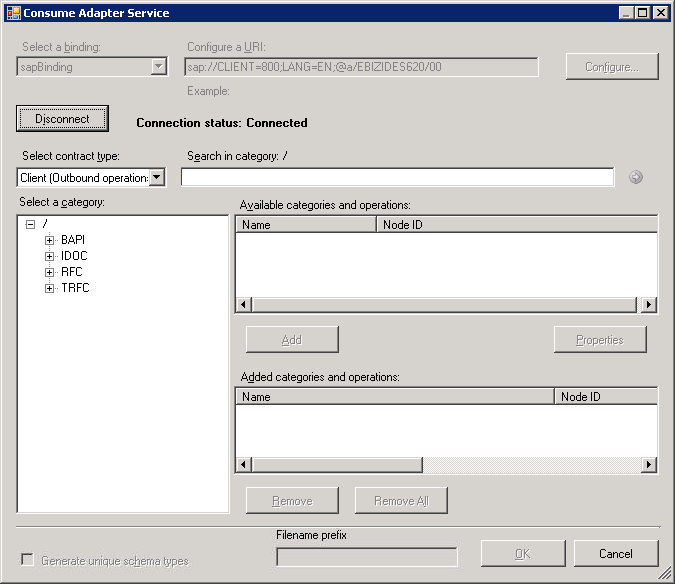Toggle Generate unique schema types checkbox

click(x=28, y=559)
